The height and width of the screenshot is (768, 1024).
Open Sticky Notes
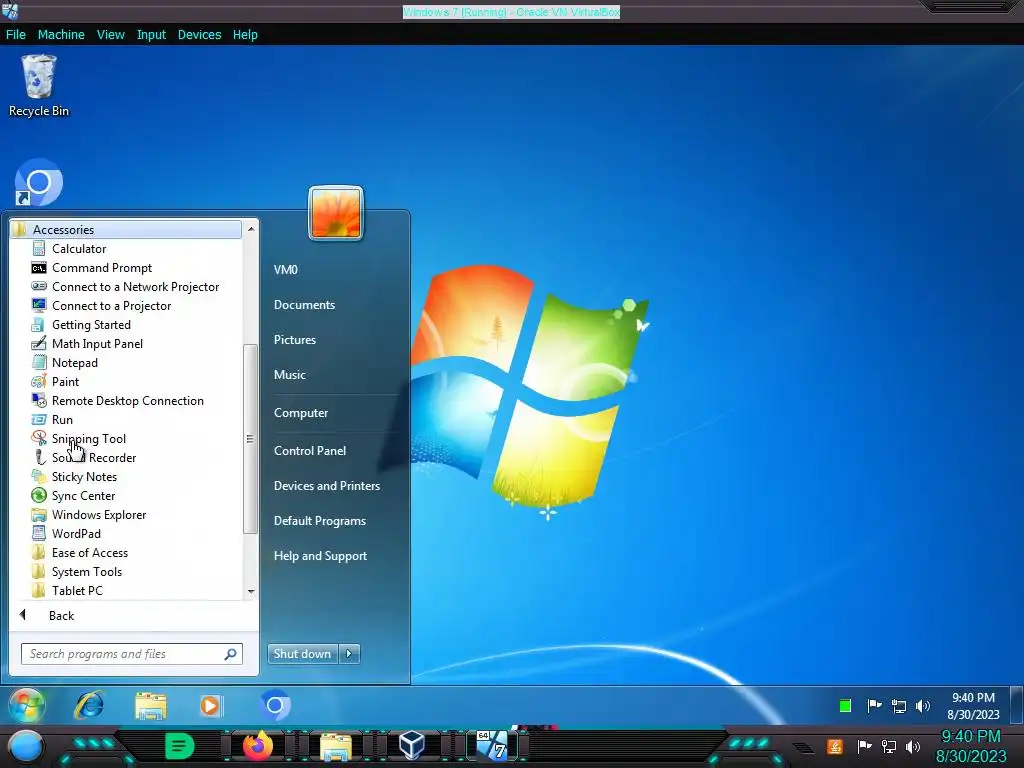[x=84, y=477]
